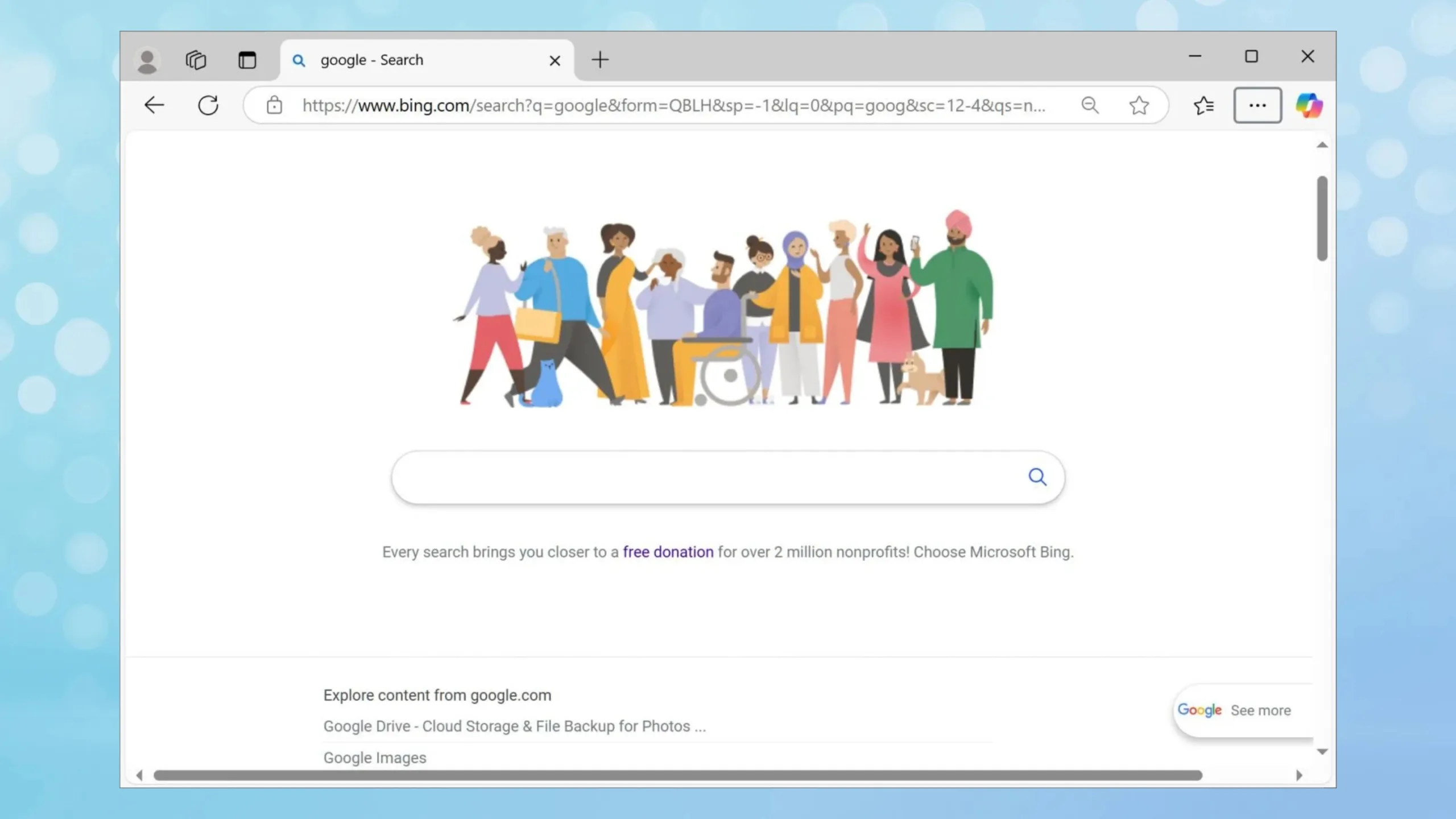Image resolution: width=1456 pixels, height=819 pixels.
Task: Click the blue search magnifier icon
Action: pyautogui.click(x=1037, y=477)
